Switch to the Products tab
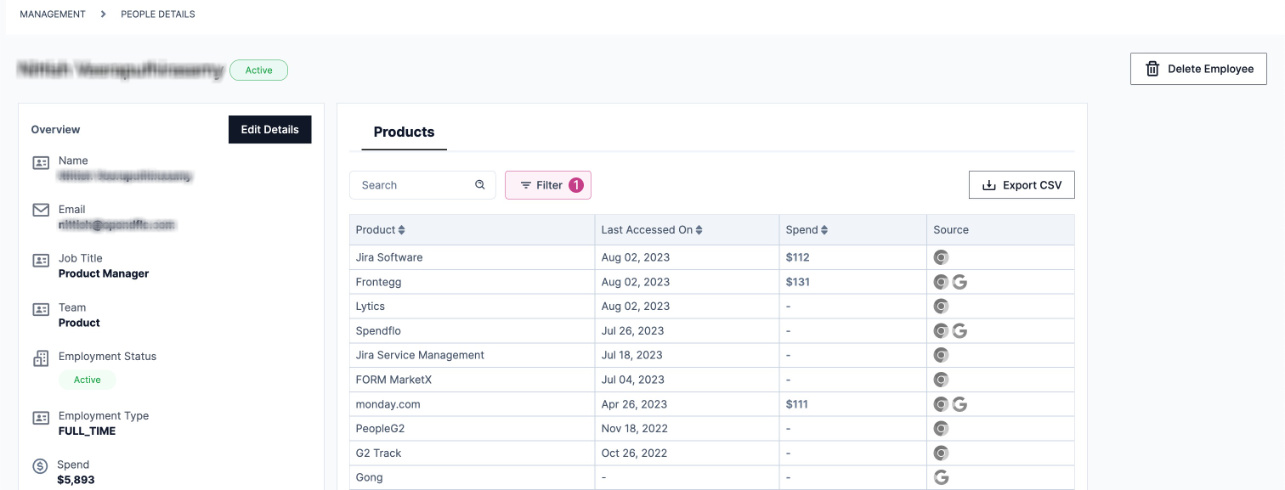The width and height of the screenshot is (1285, 490). tap(404, 132)
